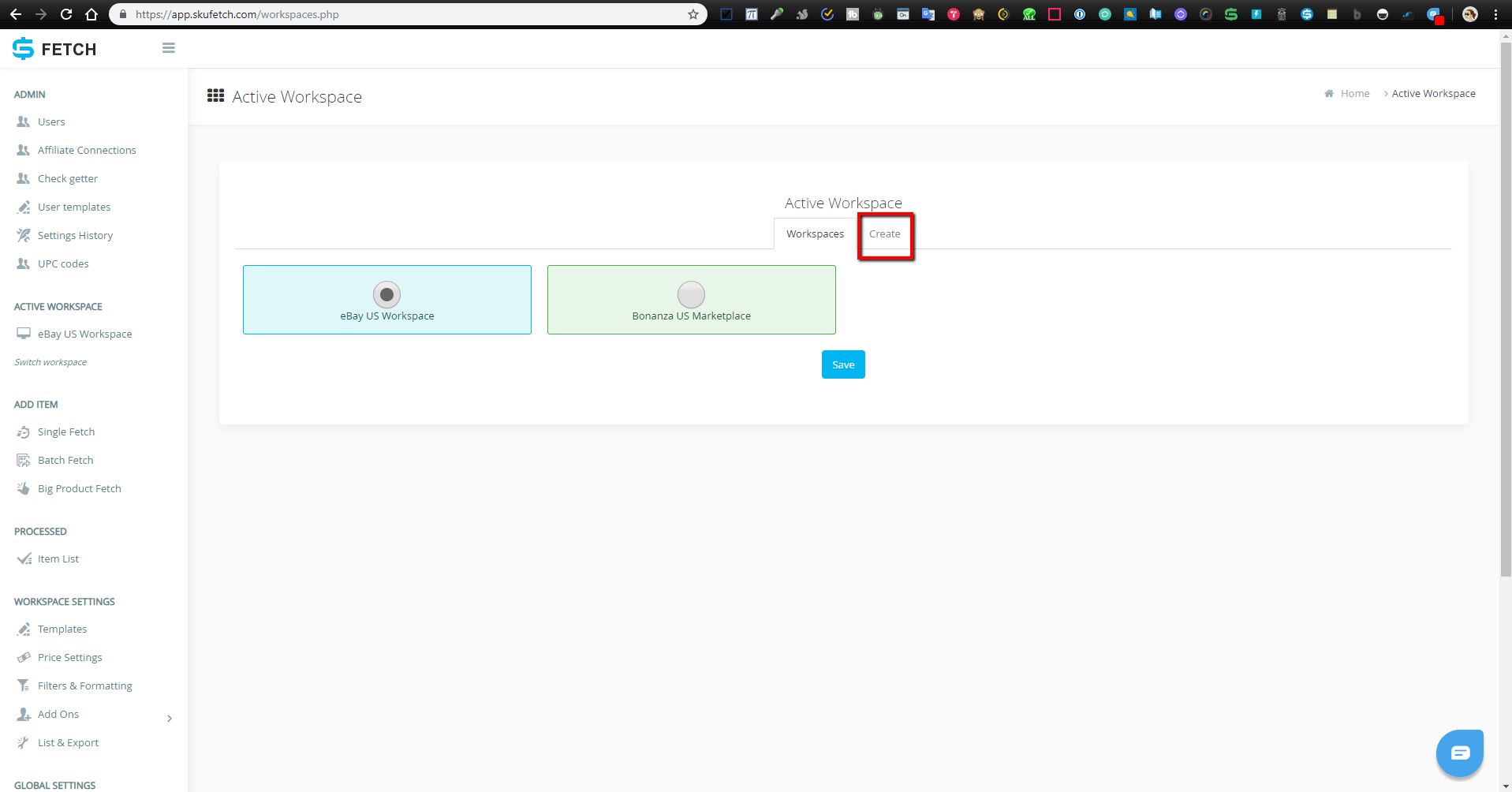
Task: Open Price Settings page
Action: pyautogui.click(x=70, y=657)
